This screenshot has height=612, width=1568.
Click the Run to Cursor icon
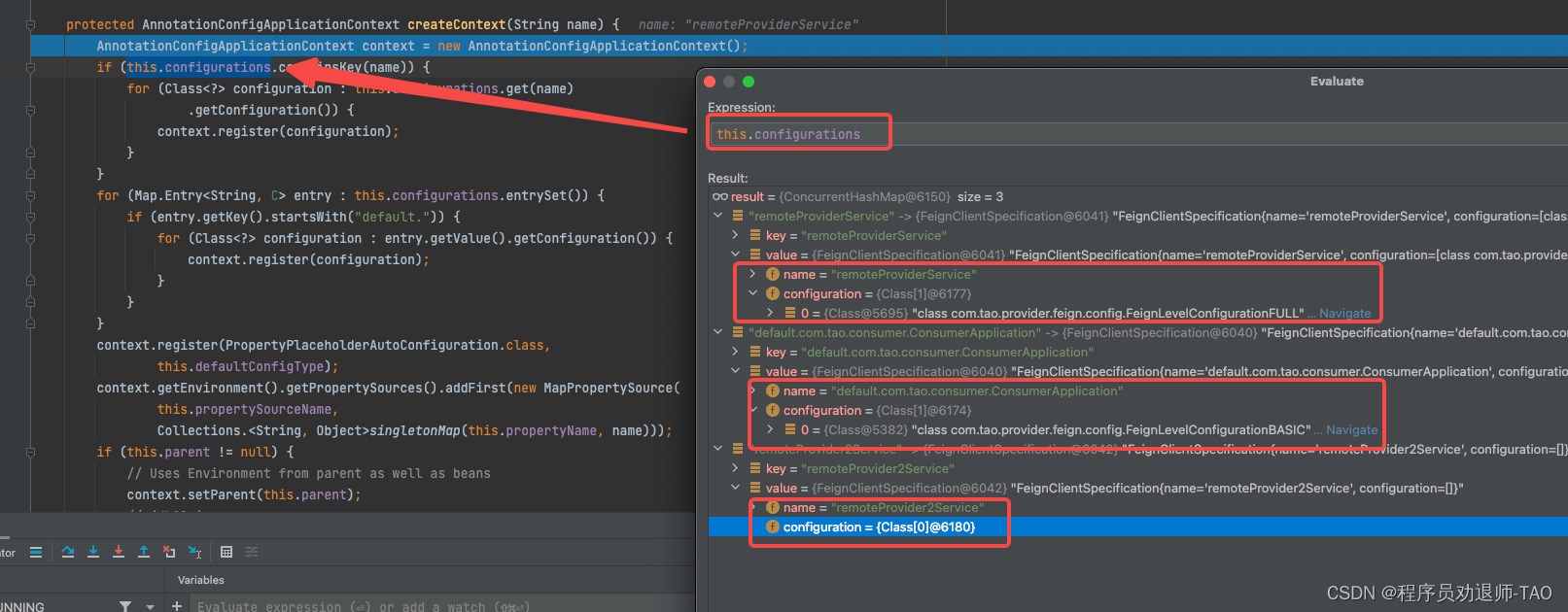click(194, 552)
